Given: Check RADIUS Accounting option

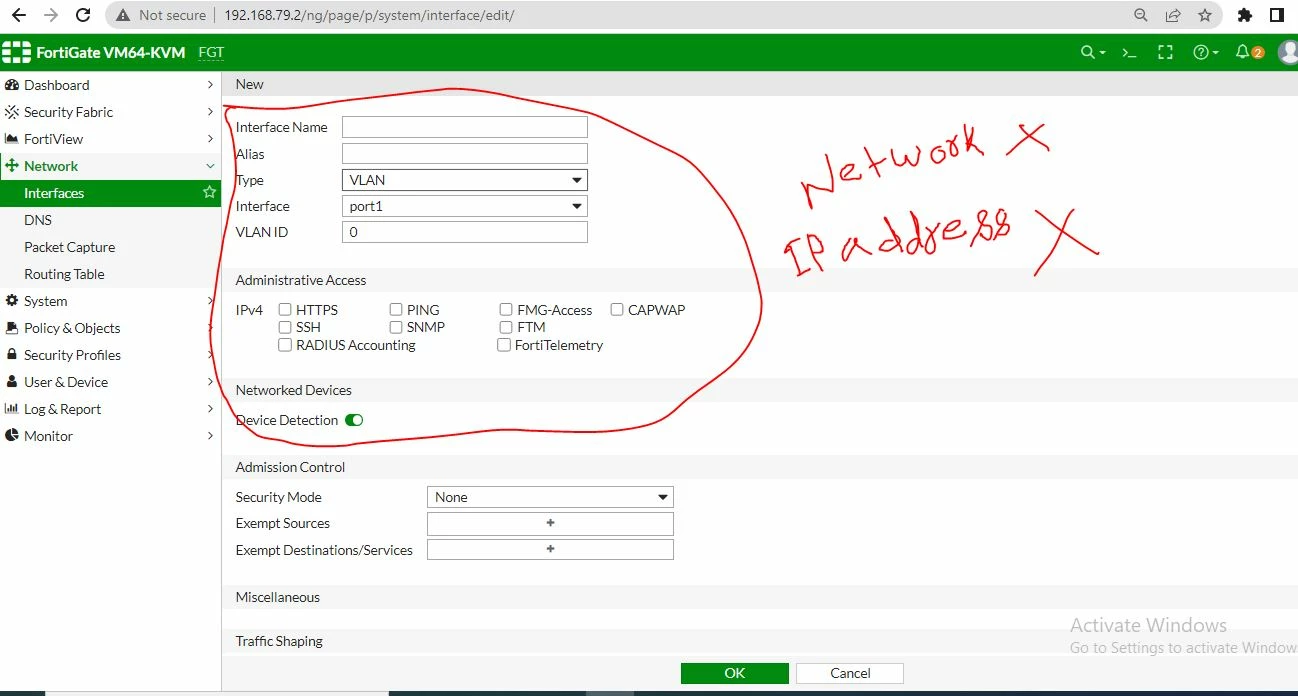Looking at the screenshot, I should click(x=285, y=345).
